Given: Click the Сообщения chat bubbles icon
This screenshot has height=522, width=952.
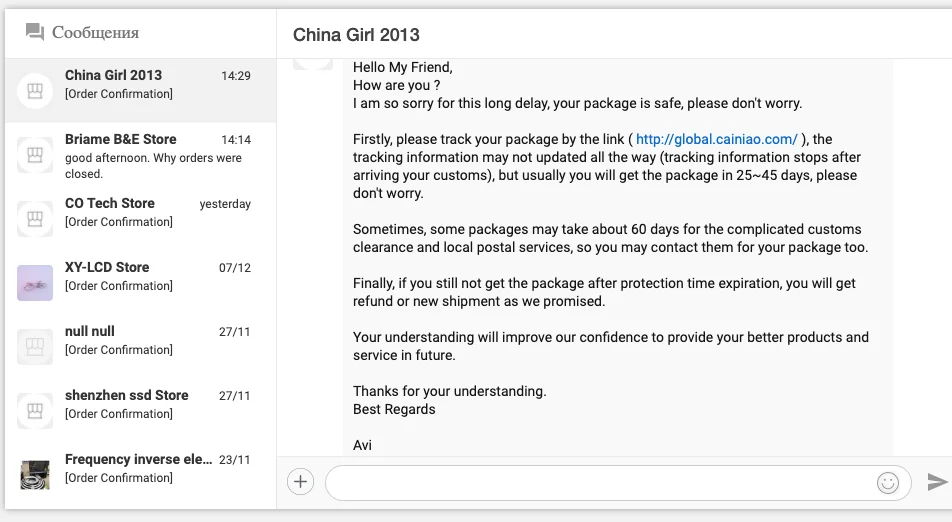Looking at the screenshot, I should coord(35,33).
